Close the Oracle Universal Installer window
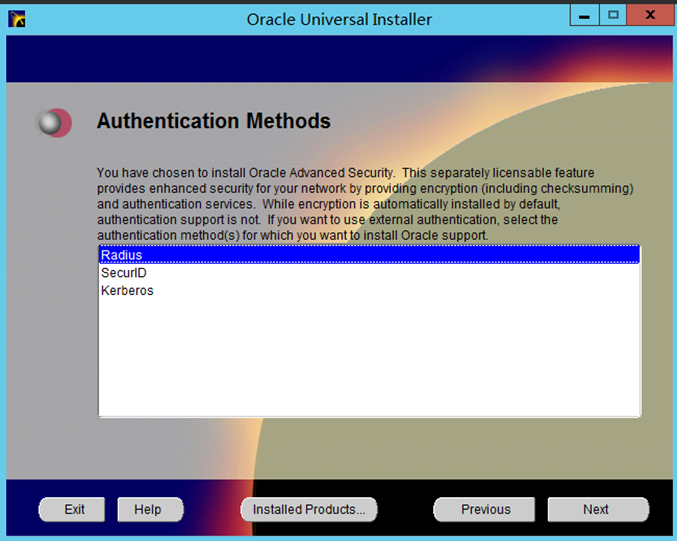The image size is (677, 541). pos(650,15)
